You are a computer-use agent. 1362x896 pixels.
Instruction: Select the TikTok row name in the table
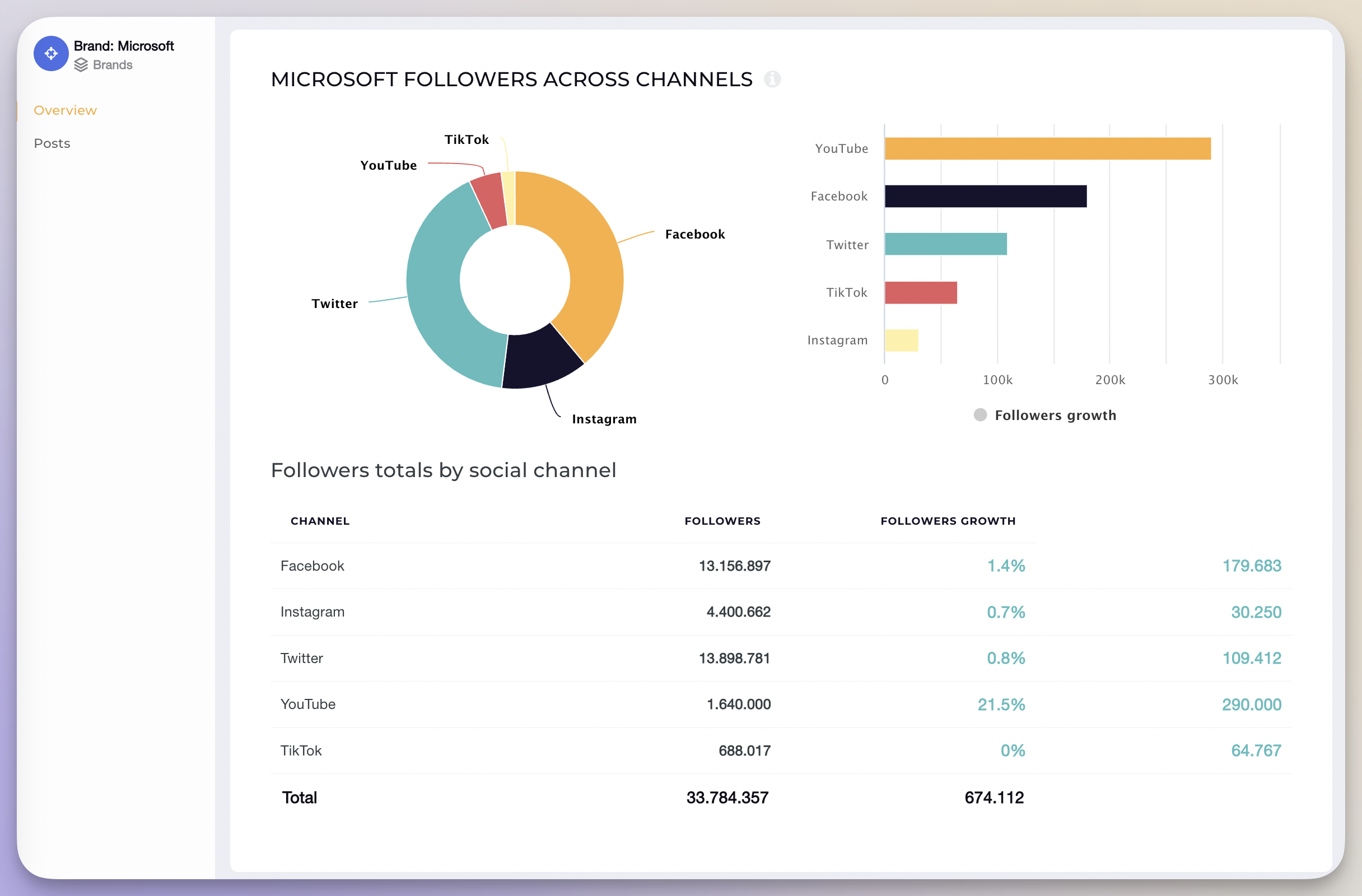click(301, 750)
